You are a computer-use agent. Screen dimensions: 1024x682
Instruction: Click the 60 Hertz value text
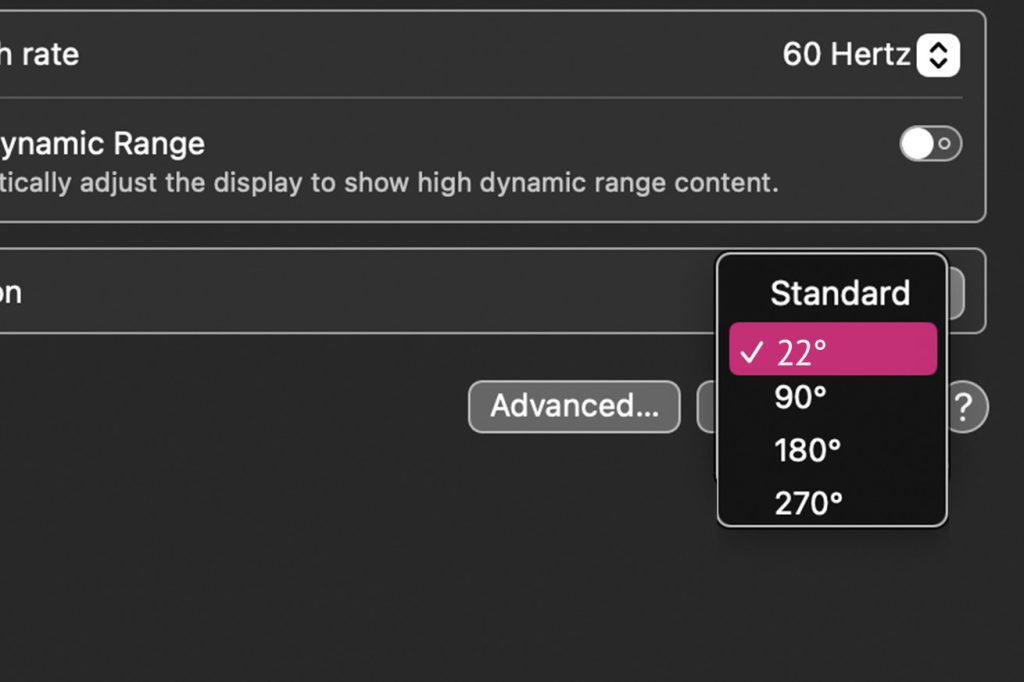pyautogui.click(x=846, y=54)
